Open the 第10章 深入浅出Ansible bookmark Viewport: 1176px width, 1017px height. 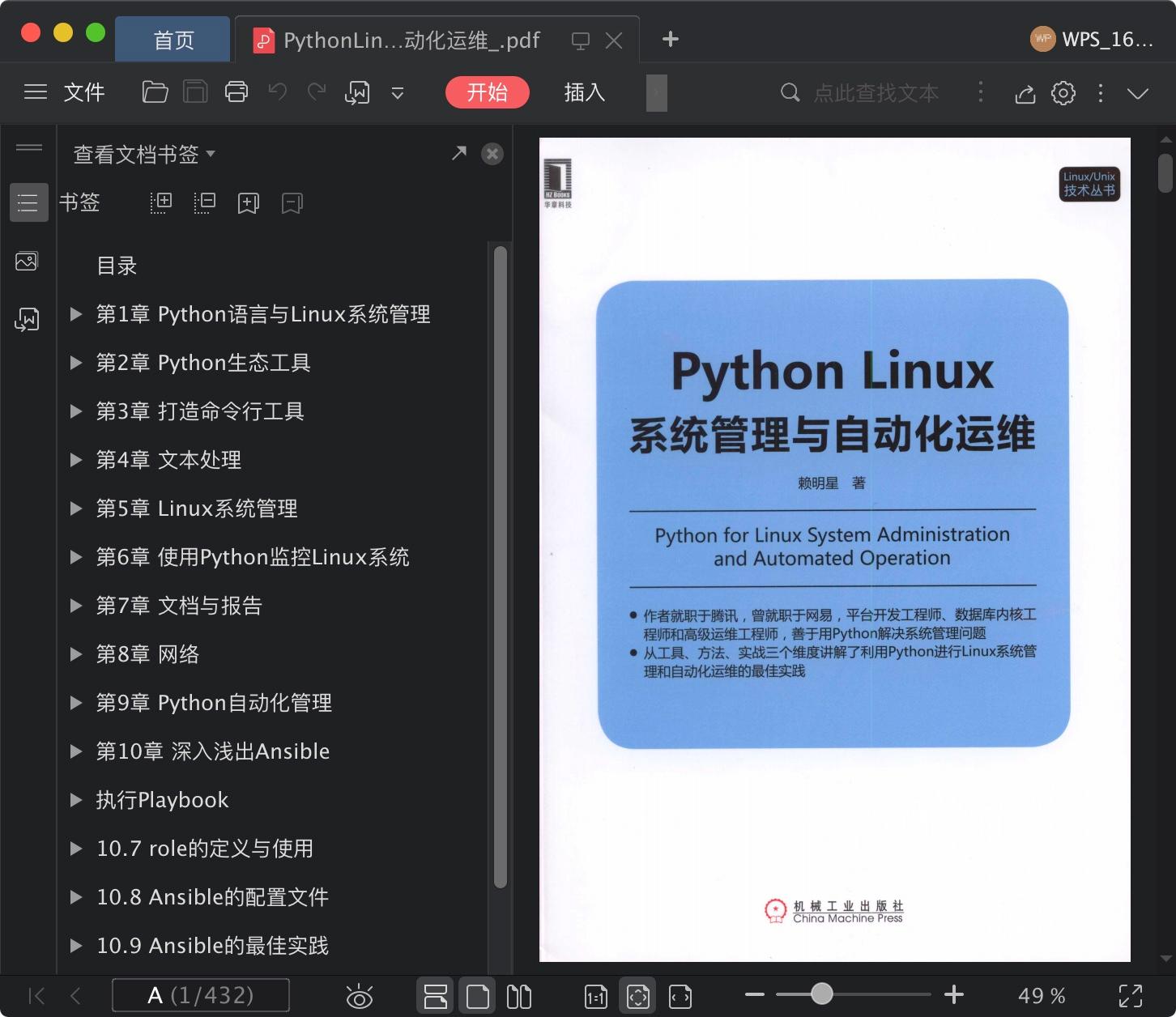click(x=213, y=751)
